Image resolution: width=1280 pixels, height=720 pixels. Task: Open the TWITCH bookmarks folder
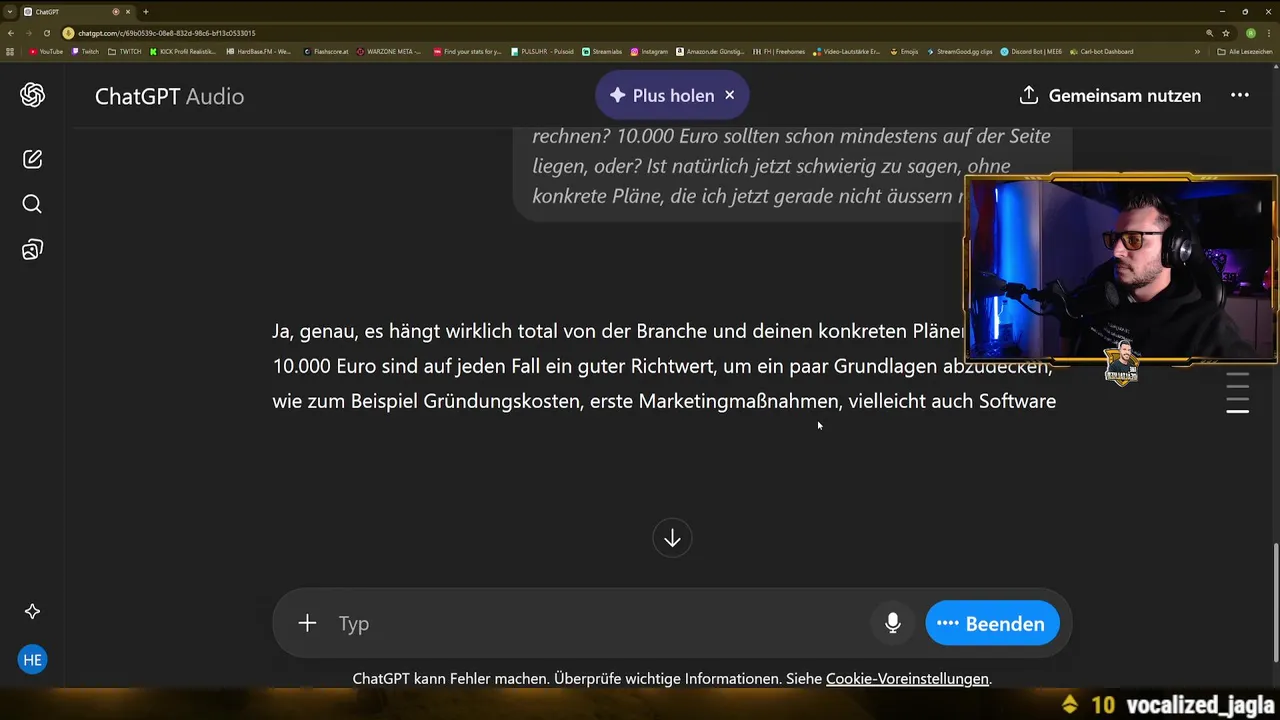pos(124,51)
